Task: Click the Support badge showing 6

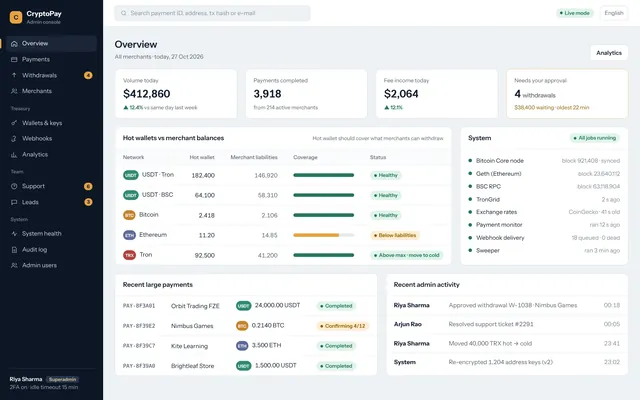Action: [88, 187]
